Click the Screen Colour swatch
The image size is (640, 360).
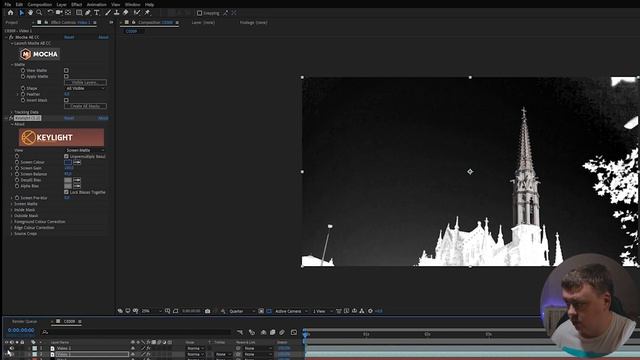pos(68,162)
